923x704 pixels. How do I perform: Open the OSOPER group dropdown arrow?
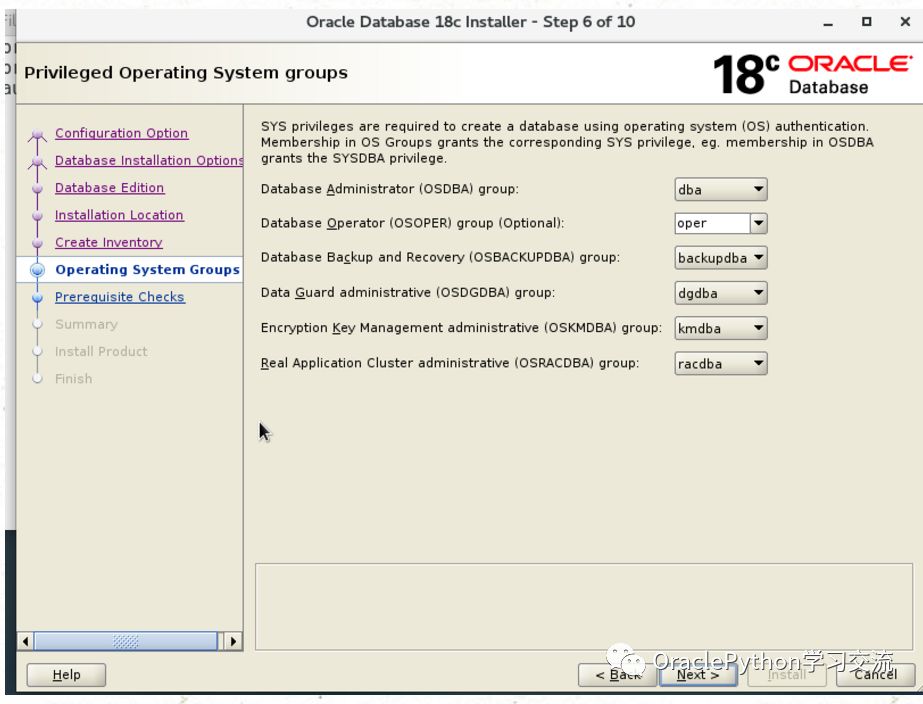click(758, 223)
